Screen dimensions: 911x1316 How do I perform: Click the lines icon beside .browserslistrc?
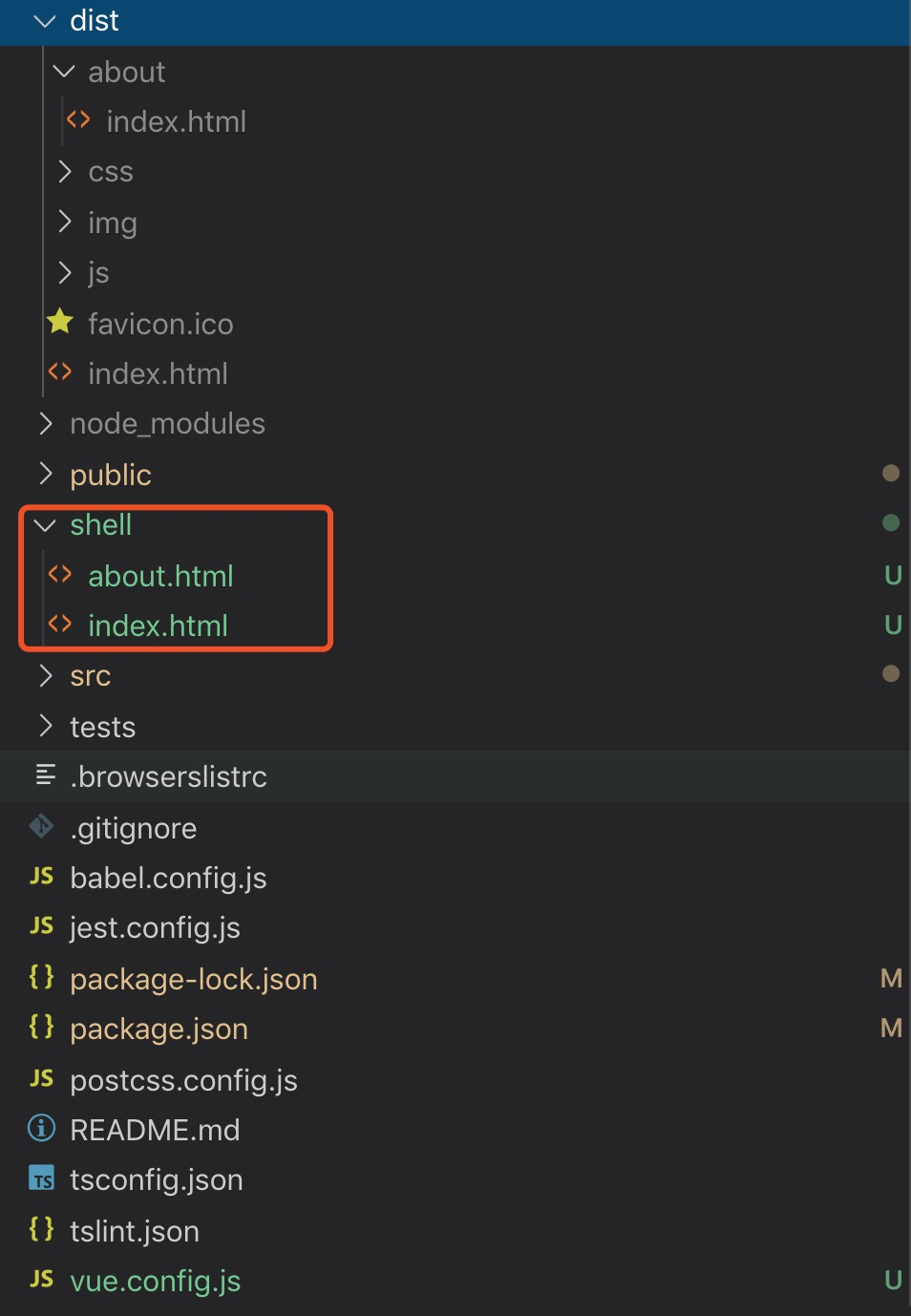point(45,775)
